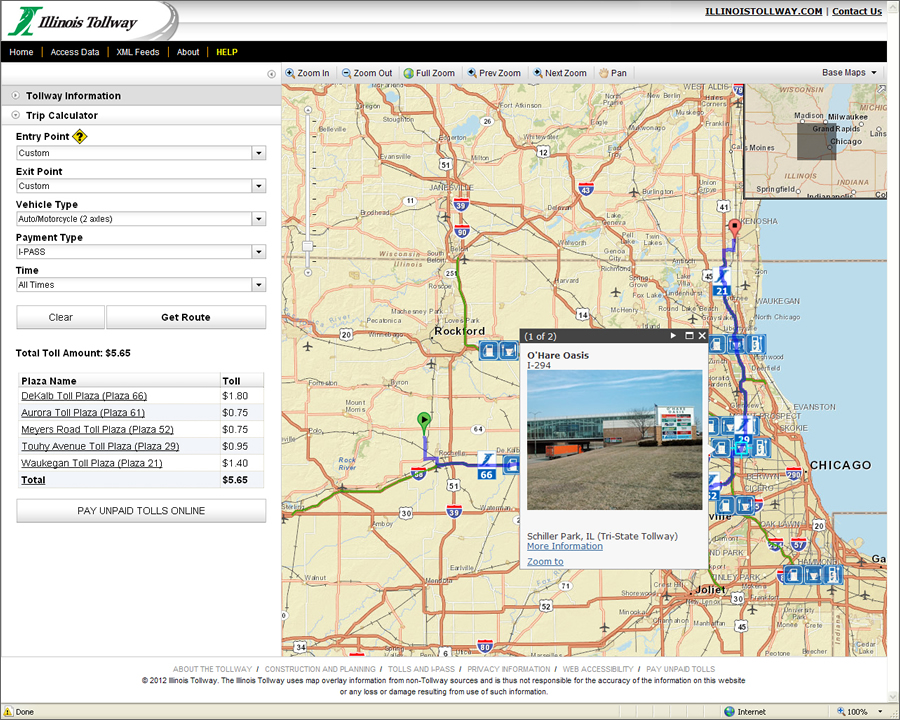Screen dimensions: 900x720
Task: Click EV charging icon near Hammond
Action: coord(833,574)
